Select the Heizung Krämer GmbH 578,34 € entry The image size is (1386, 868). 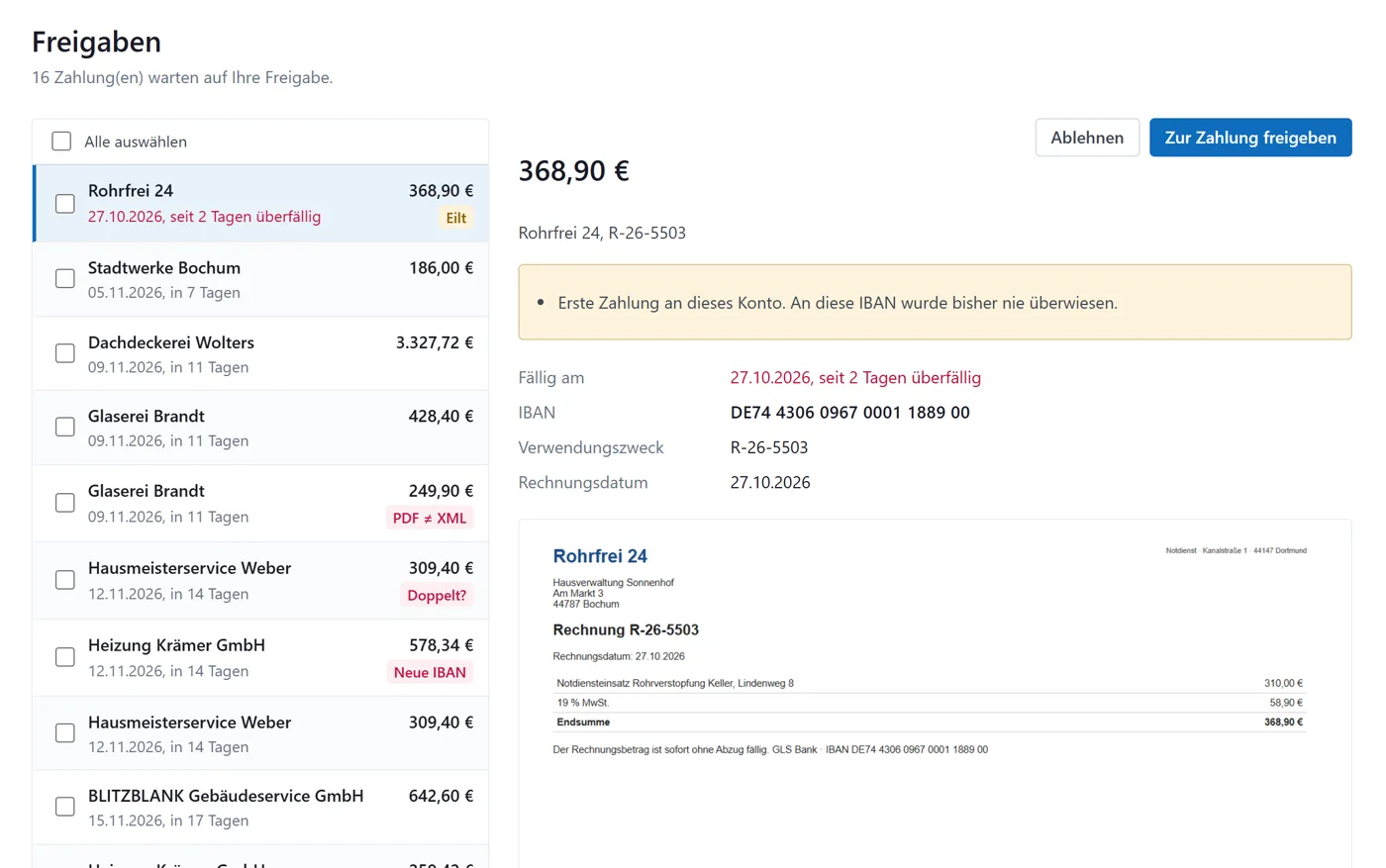pyautogui.click(x=261, y=657)
